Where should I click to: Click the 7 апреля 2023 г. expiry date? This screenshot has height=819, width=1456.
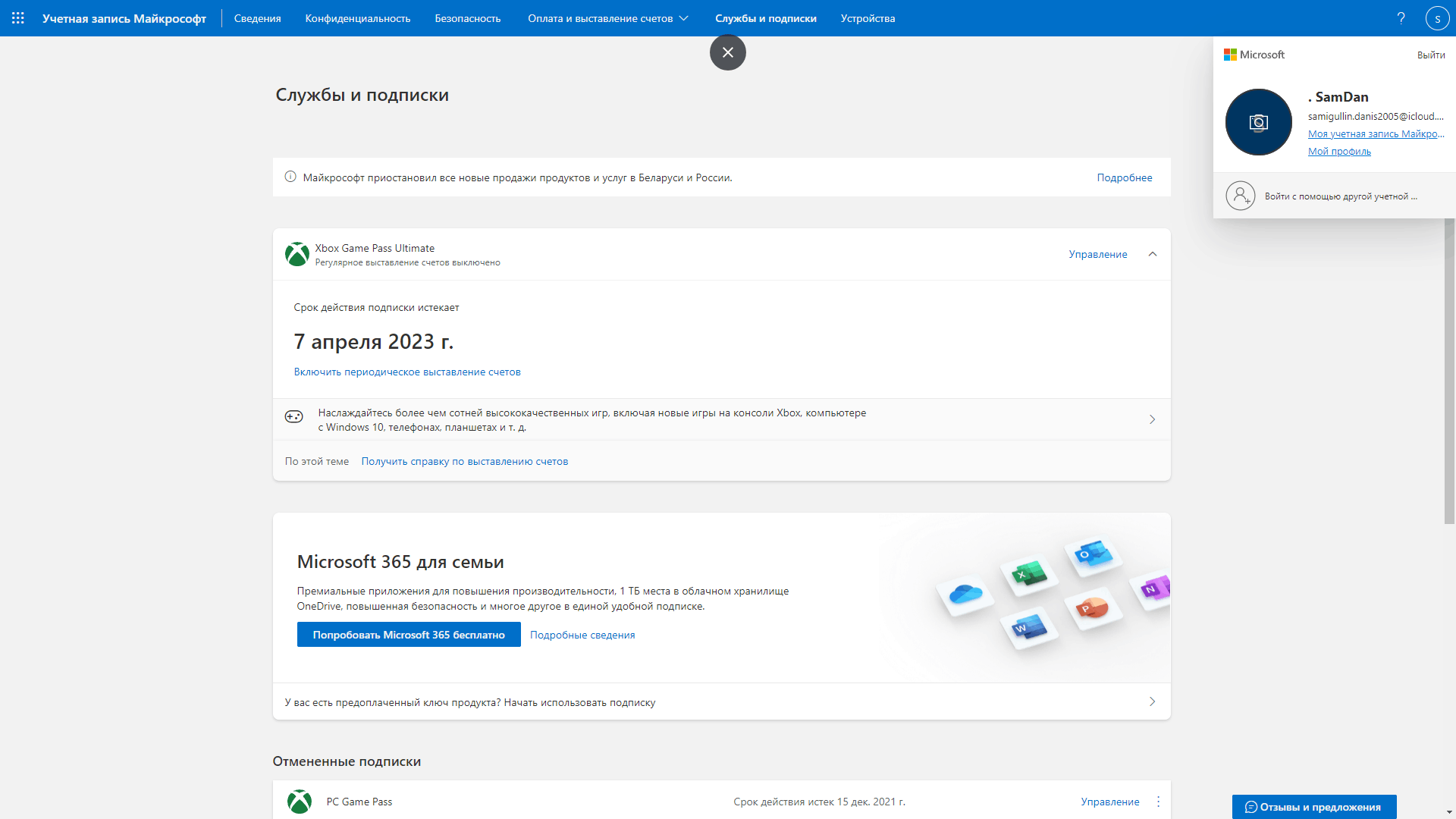(x=374, y=342)
